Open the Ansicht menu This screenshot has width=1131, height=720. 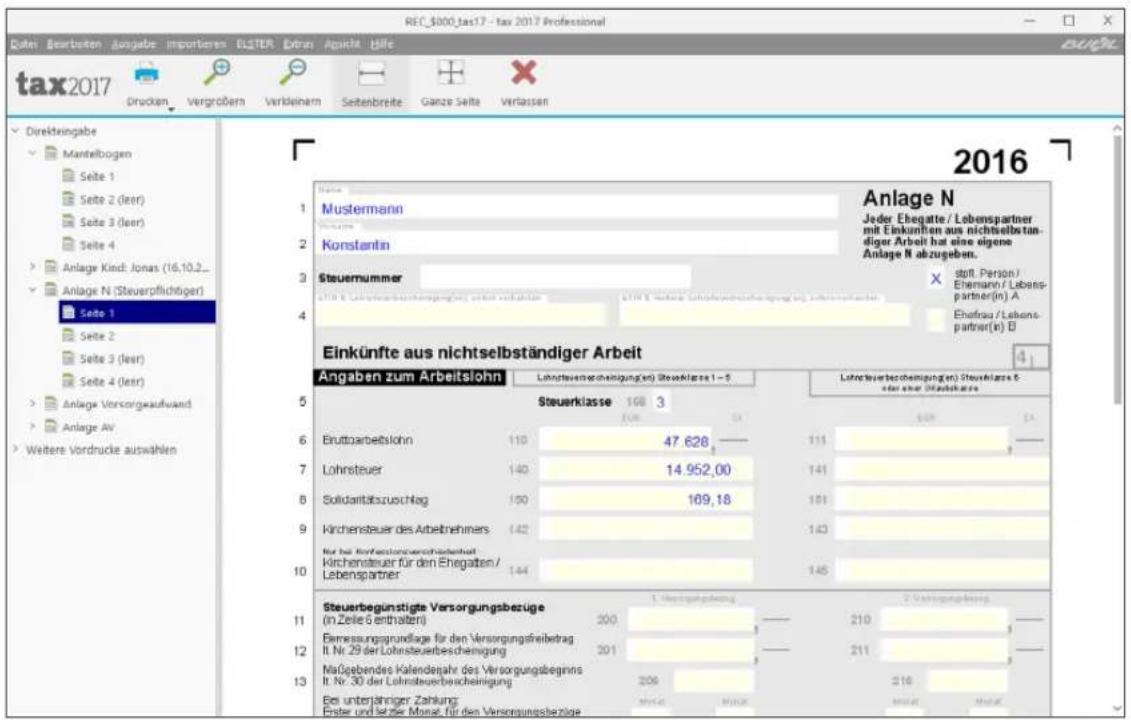point(342,44)
